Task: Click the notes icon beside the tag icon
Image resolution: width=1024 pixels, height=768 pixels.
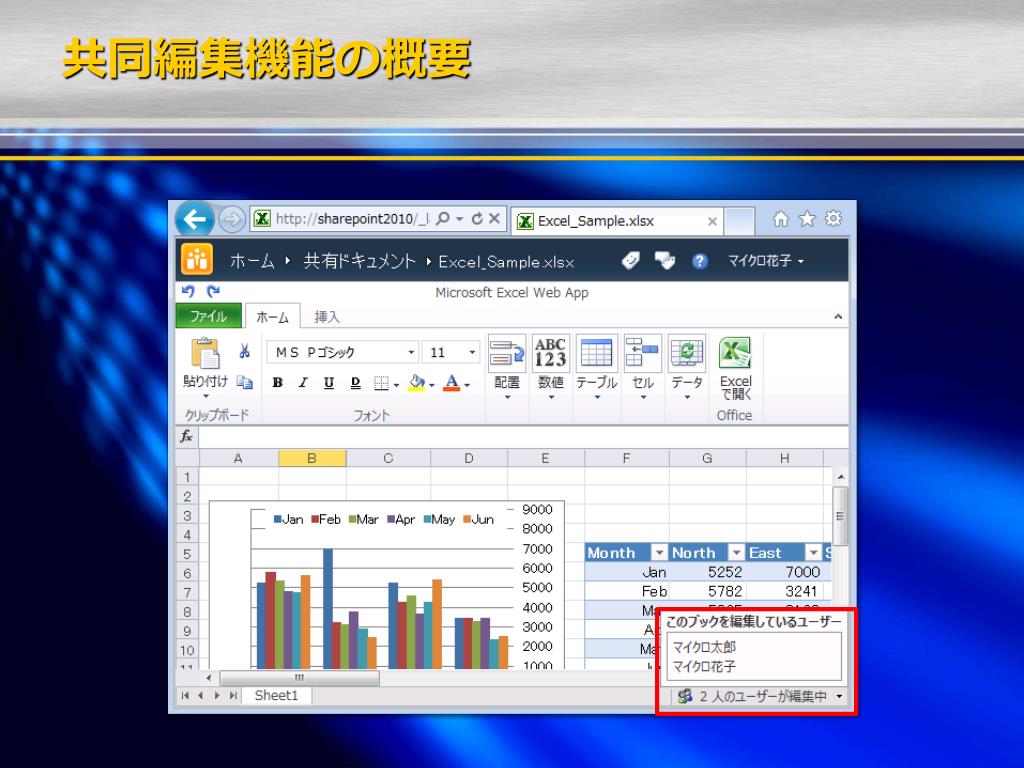Action: pyautogui.click(x=664, y=261)
